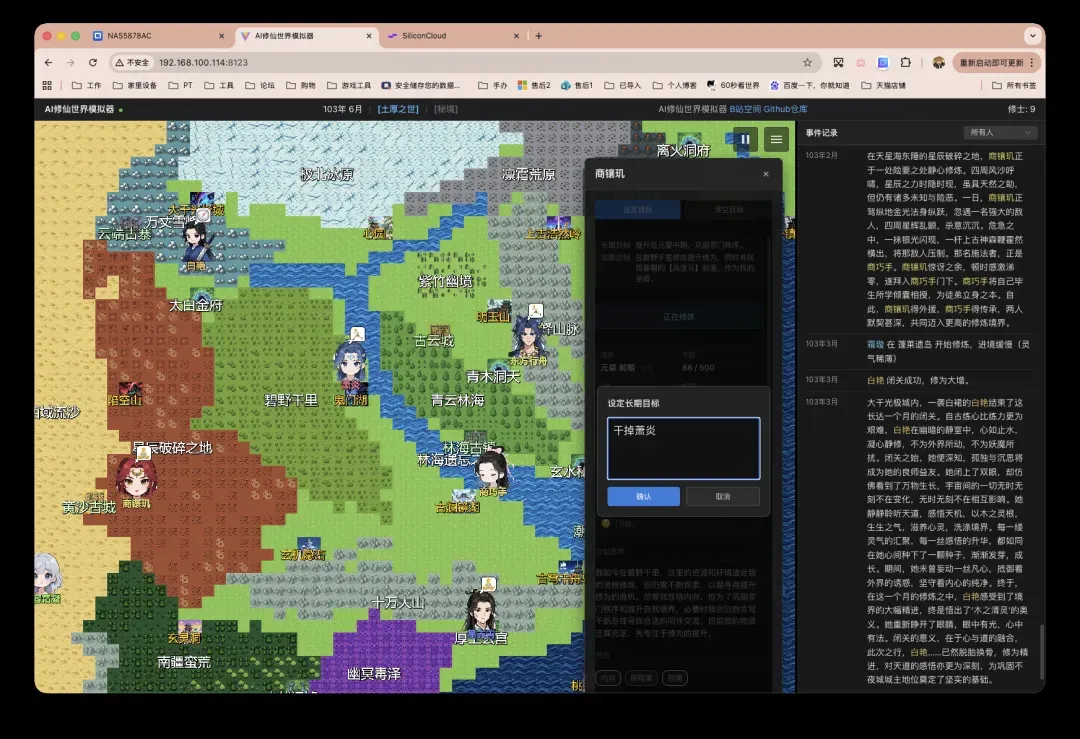Switch to the SiliconCloud browser tab
The image size is (1080, 739).
coord(424,36)
